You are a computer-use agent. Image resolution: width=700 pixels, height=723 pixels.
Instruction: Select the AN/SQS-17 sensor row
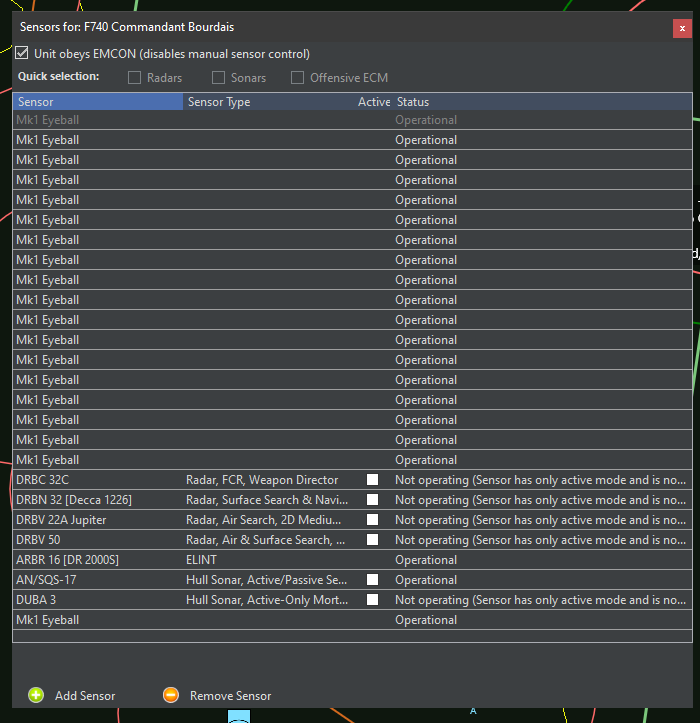pos(352,580)
